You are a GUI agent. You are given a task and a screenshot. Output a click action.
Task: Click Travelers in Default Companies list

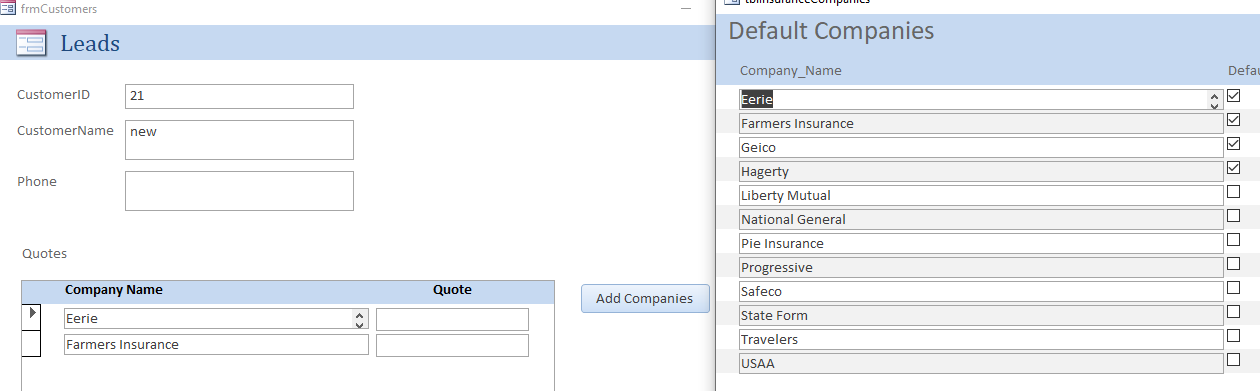click(982, 340)
